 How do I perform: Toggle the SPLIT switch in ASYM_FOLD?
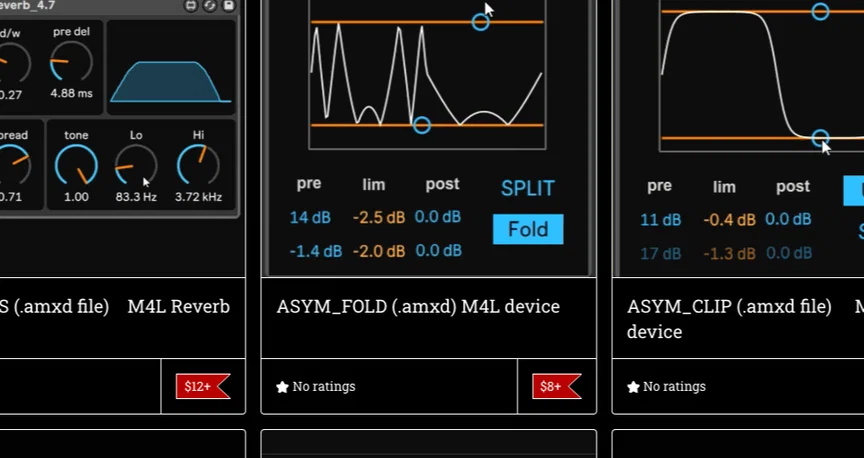click(527, 188)
